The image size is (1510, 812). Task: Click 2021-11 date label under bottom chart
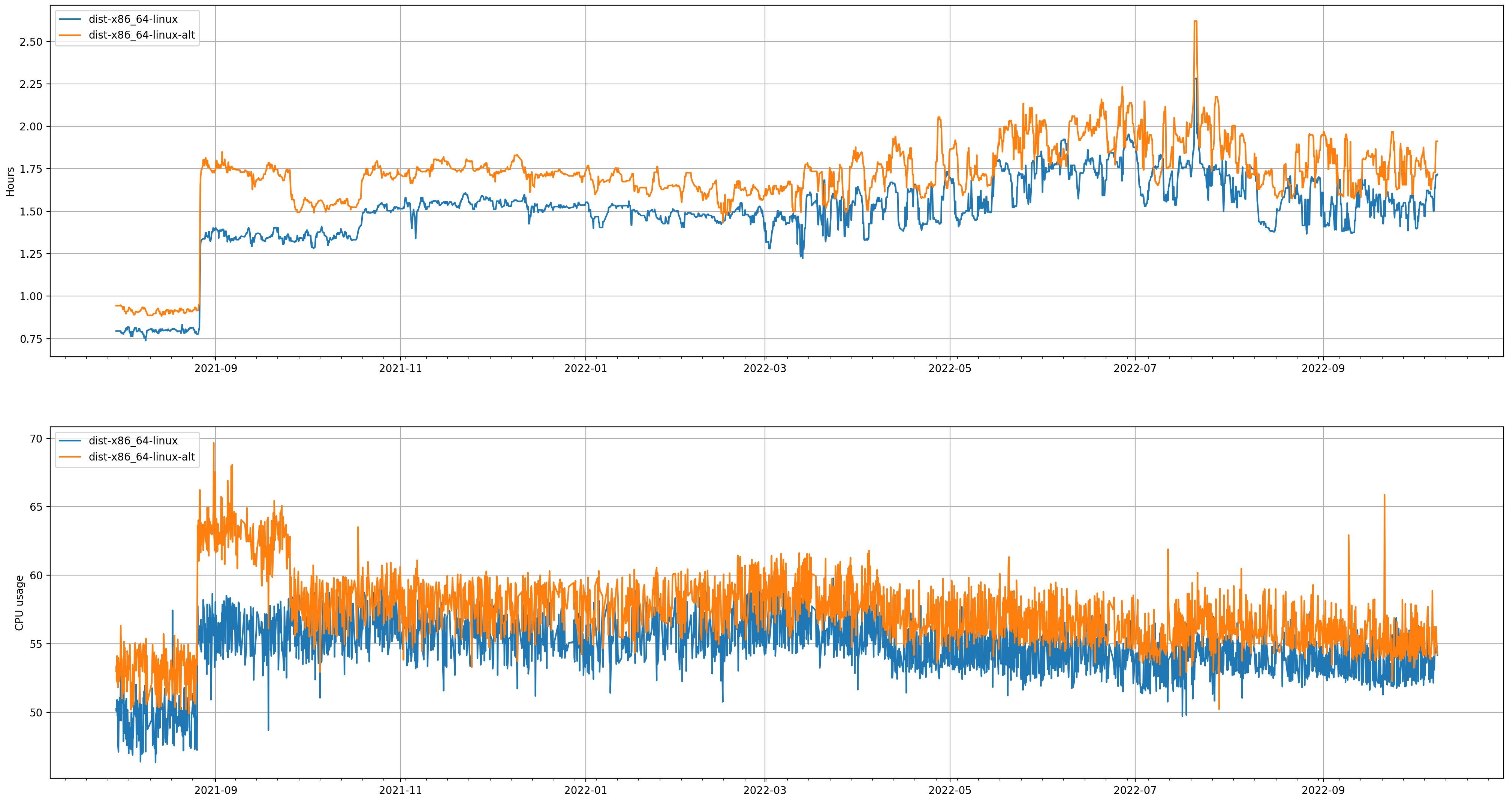(400, 790)
